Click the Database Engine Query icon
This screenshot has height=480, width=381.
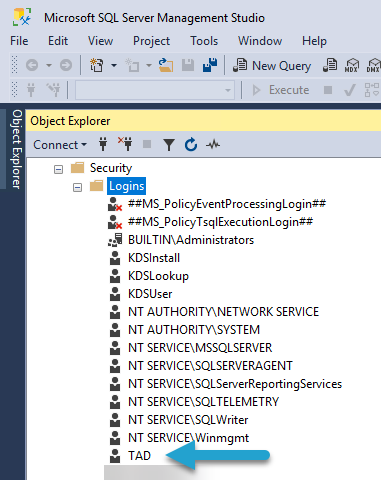330,65
